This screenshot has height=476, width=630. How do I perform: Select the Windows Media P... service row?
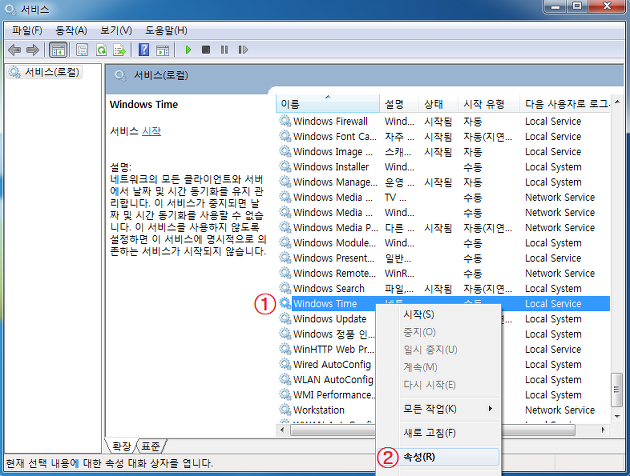444,227
